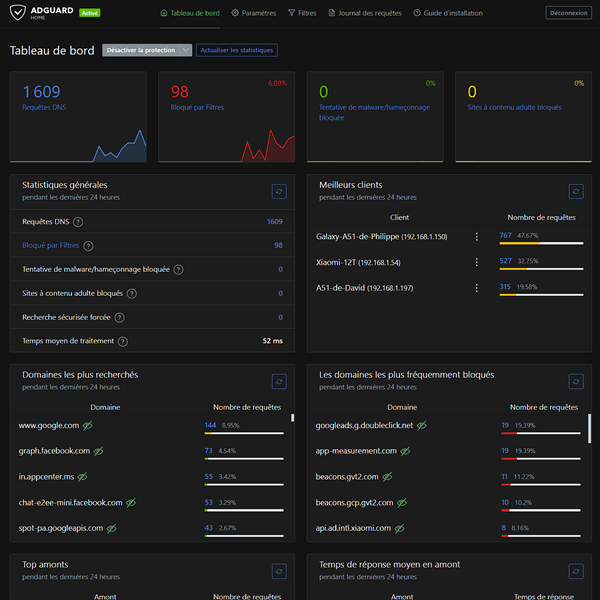Viewport: 600px width, 600px height.
Task: Open help icon next to Bloqué par Filtres
Action: 88,246
